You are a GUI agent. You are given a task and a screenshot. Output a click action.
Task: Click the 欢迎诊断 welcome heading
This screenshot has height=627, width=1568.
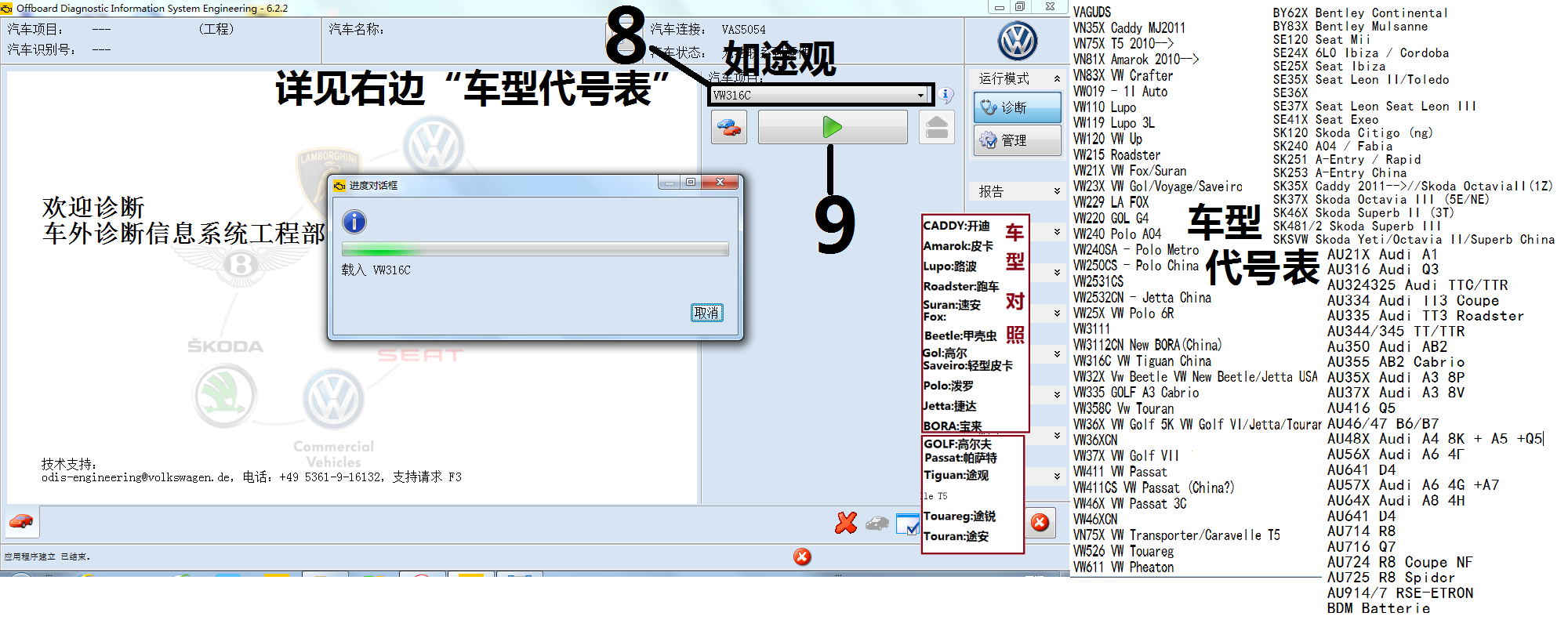[93, 207]
